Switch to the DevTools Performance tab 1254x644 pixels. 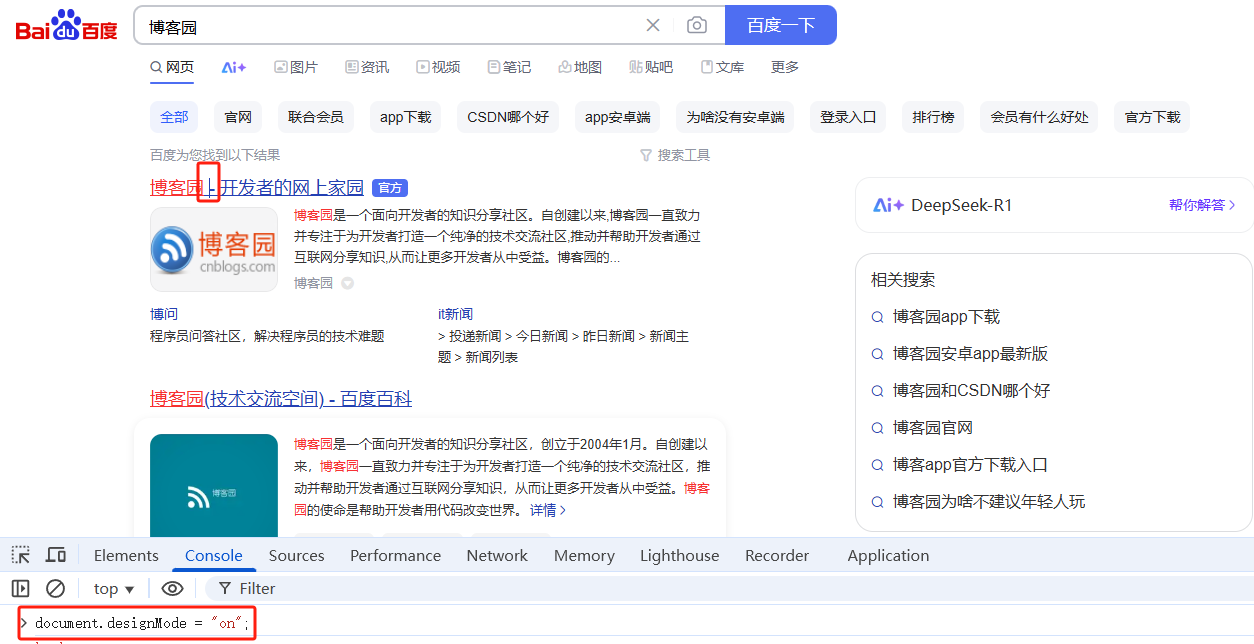click(395, 556)
